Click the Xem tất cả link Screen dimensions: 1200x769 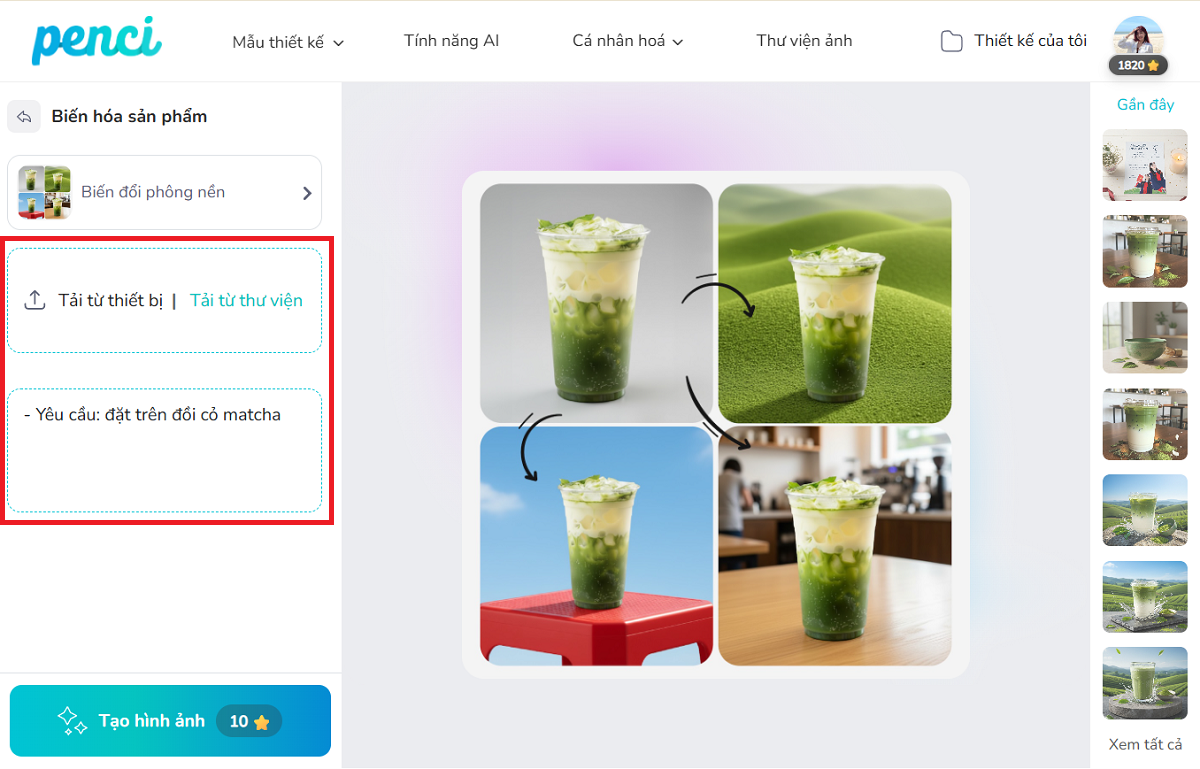(x=1145, y=745)
